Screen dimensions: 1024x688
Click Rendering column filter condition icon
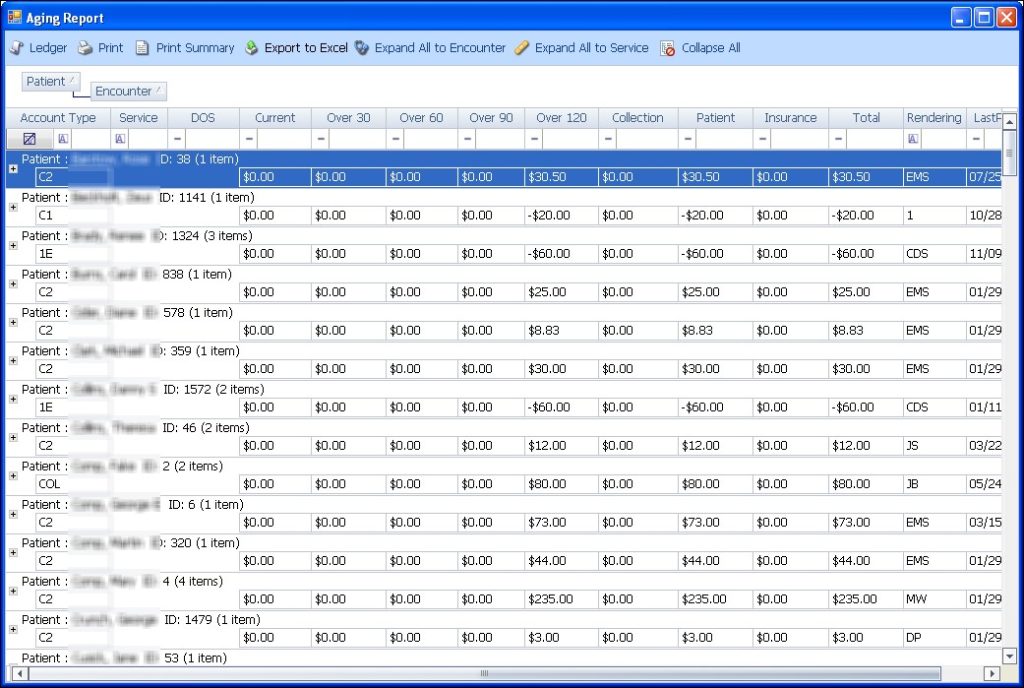(x=913, y=138)
